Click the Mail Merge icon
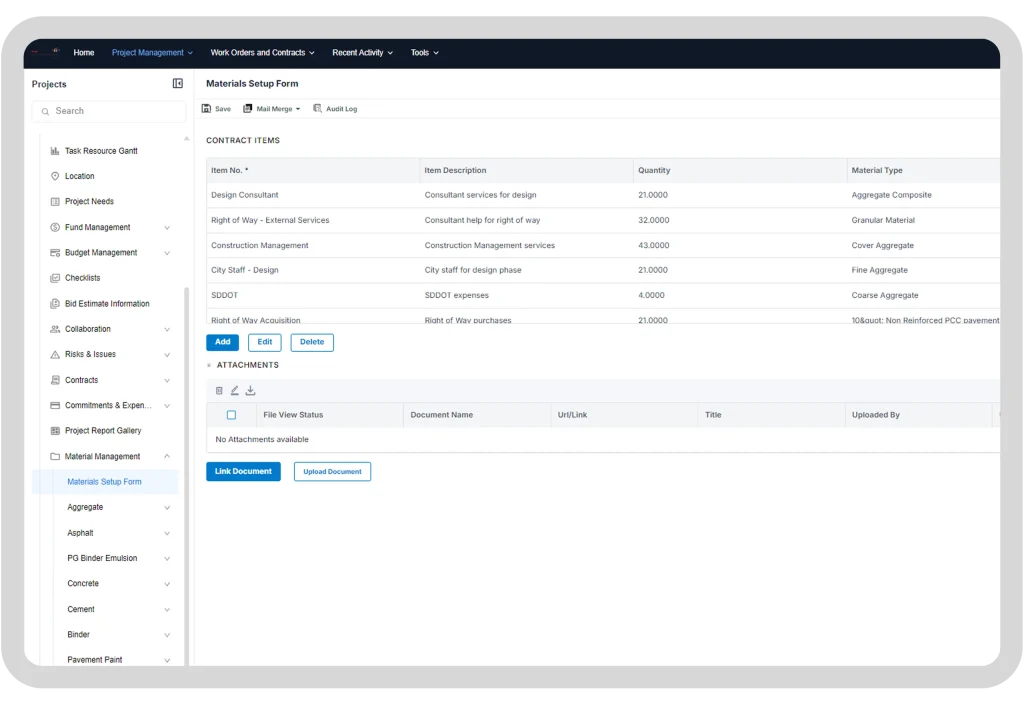The image size is (1024, 705). 248,108
